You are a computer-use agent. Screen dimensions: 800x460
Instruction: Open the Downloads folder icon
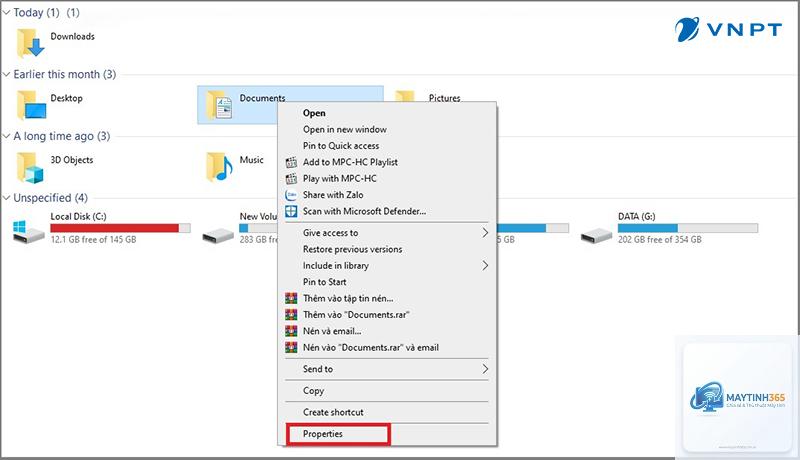(31, 43)
